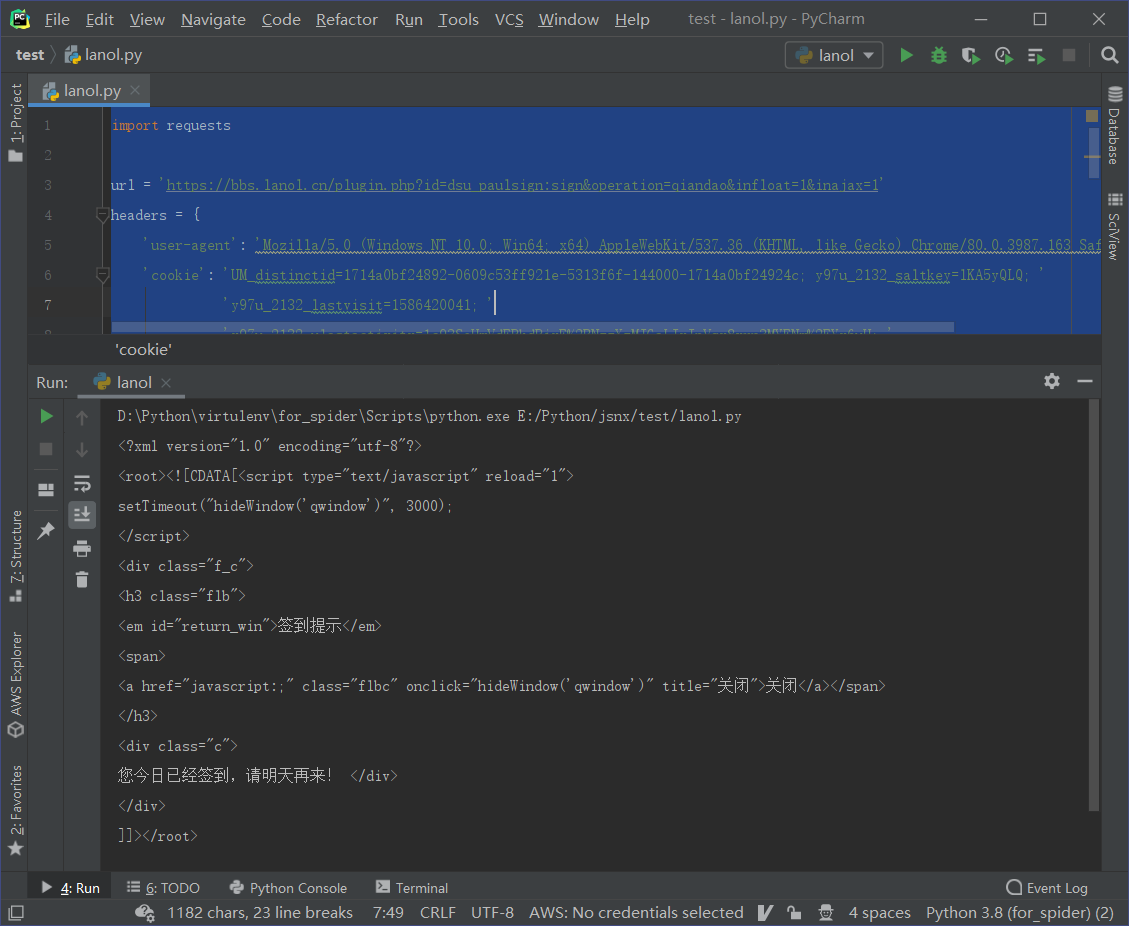Click the test breadcrumb in the navigation bar

coord(30,55)
